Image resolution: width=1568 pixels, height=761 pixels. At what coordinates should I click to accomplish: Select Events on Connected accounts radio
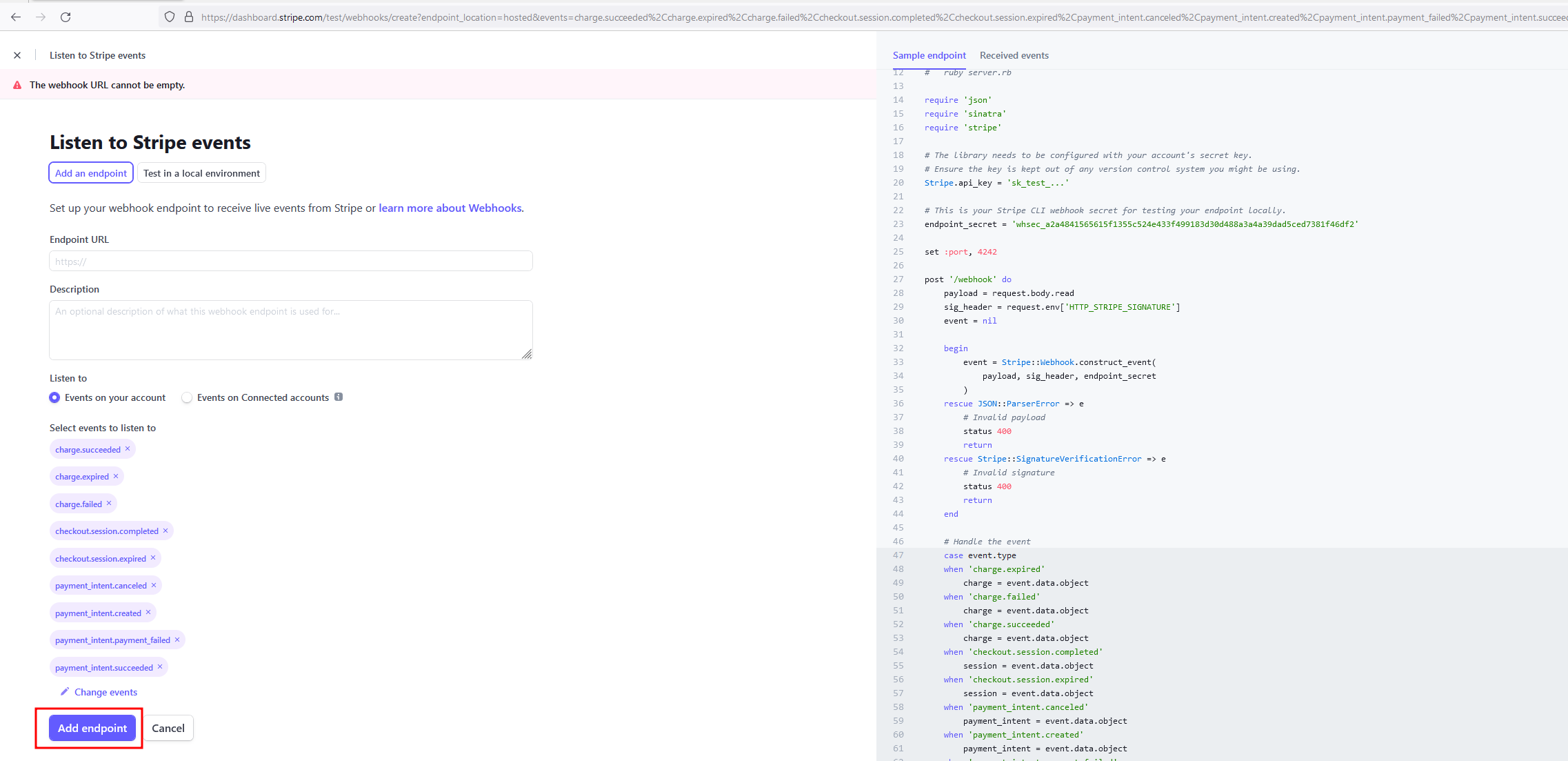tap(187, 397)
